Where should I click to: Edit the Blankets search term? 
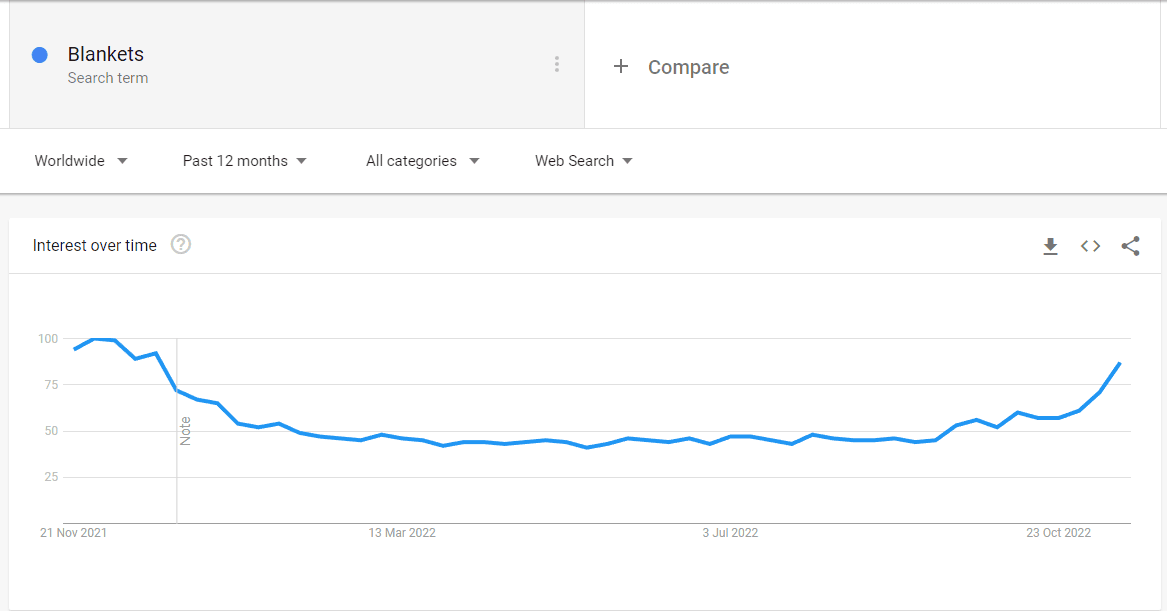[106, 54]
